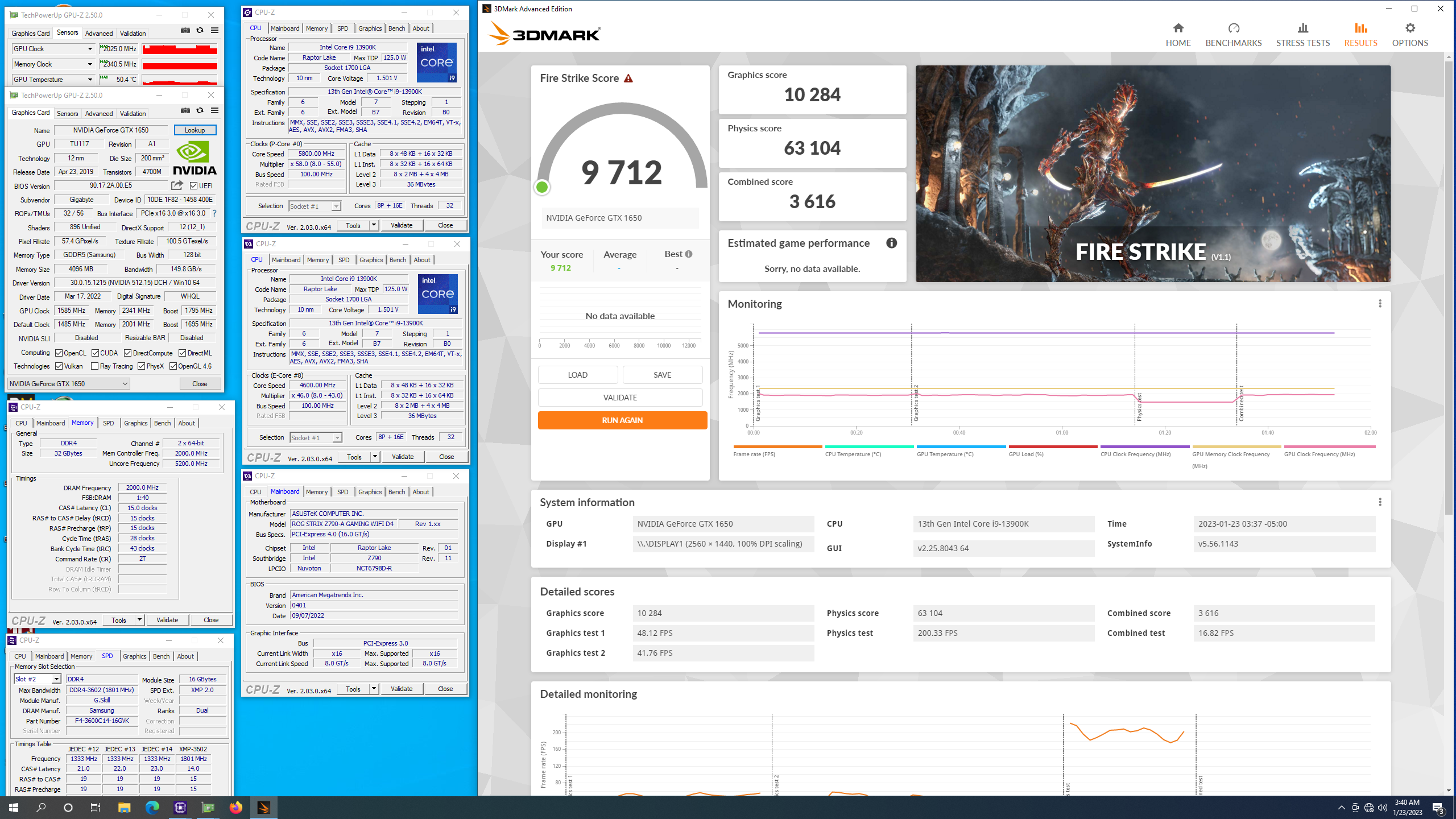Enable the Ray Tracing checkbox

(95, 366)
